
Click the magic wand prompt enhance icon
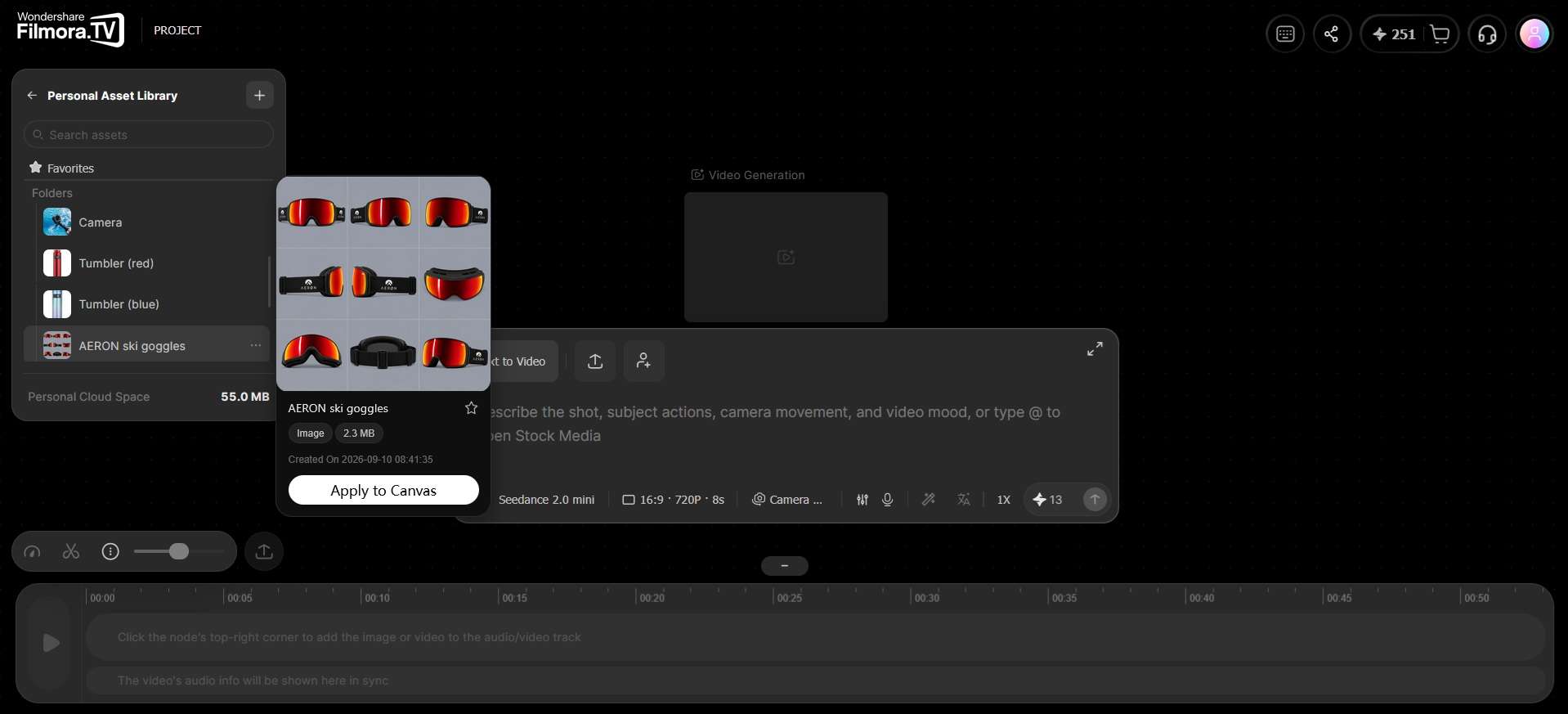[929, 500]
